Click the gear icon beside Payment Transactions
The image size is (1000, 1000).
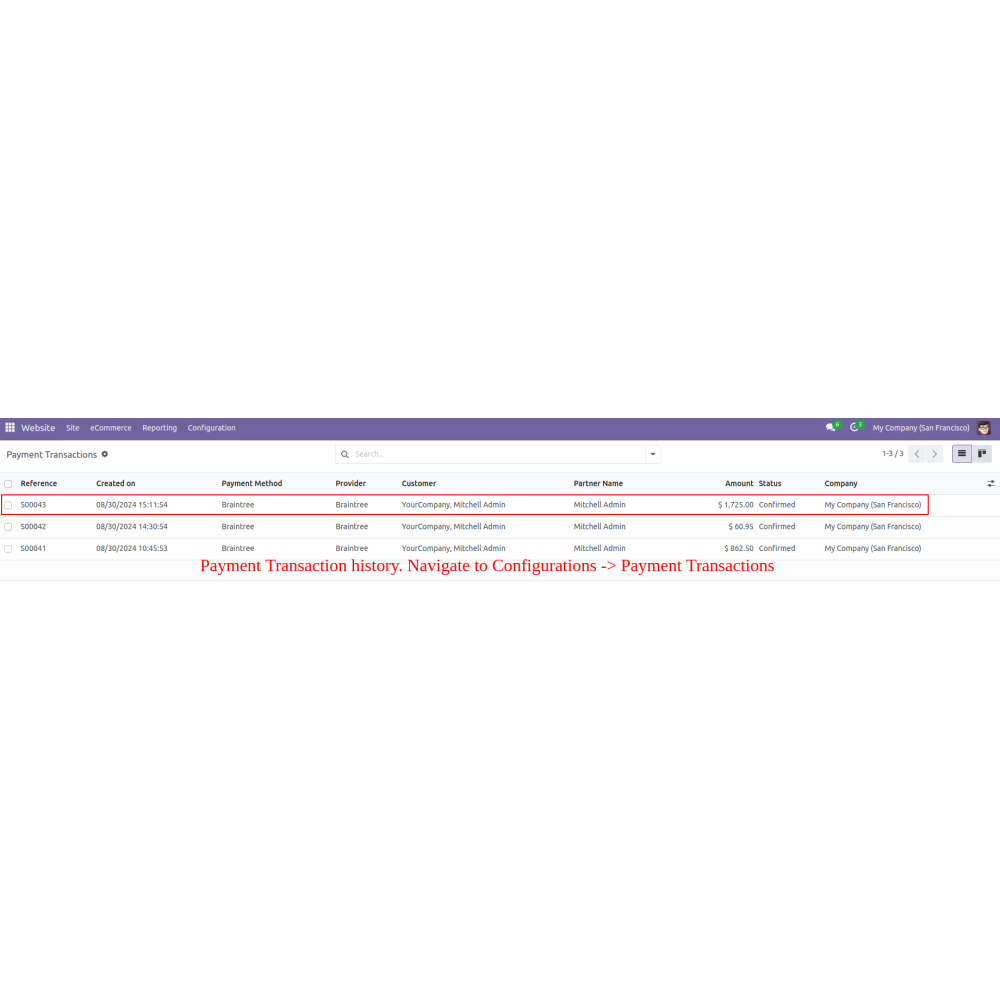[x=105, y=454]
